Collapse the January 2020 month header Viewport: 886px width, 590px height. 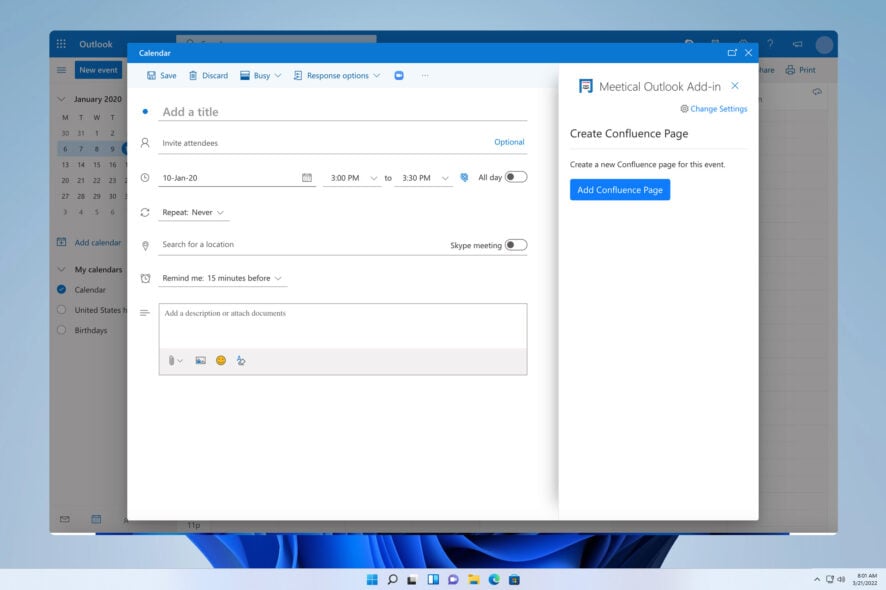60,98
